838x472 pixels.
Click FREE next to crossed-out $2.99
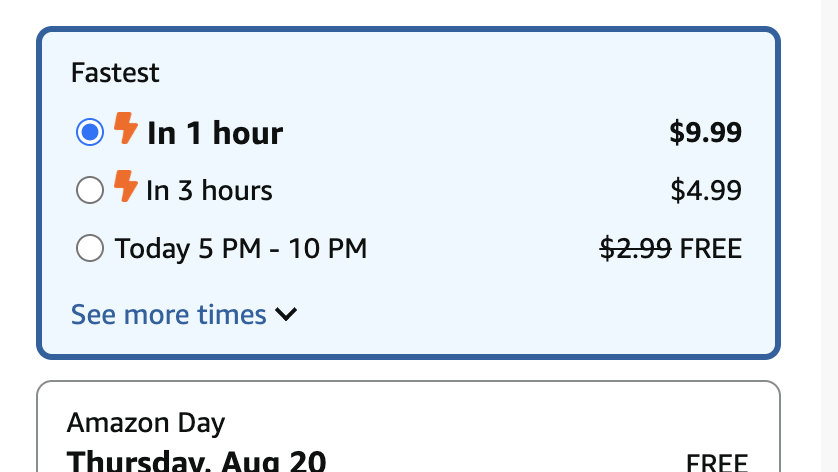point(711,249)
